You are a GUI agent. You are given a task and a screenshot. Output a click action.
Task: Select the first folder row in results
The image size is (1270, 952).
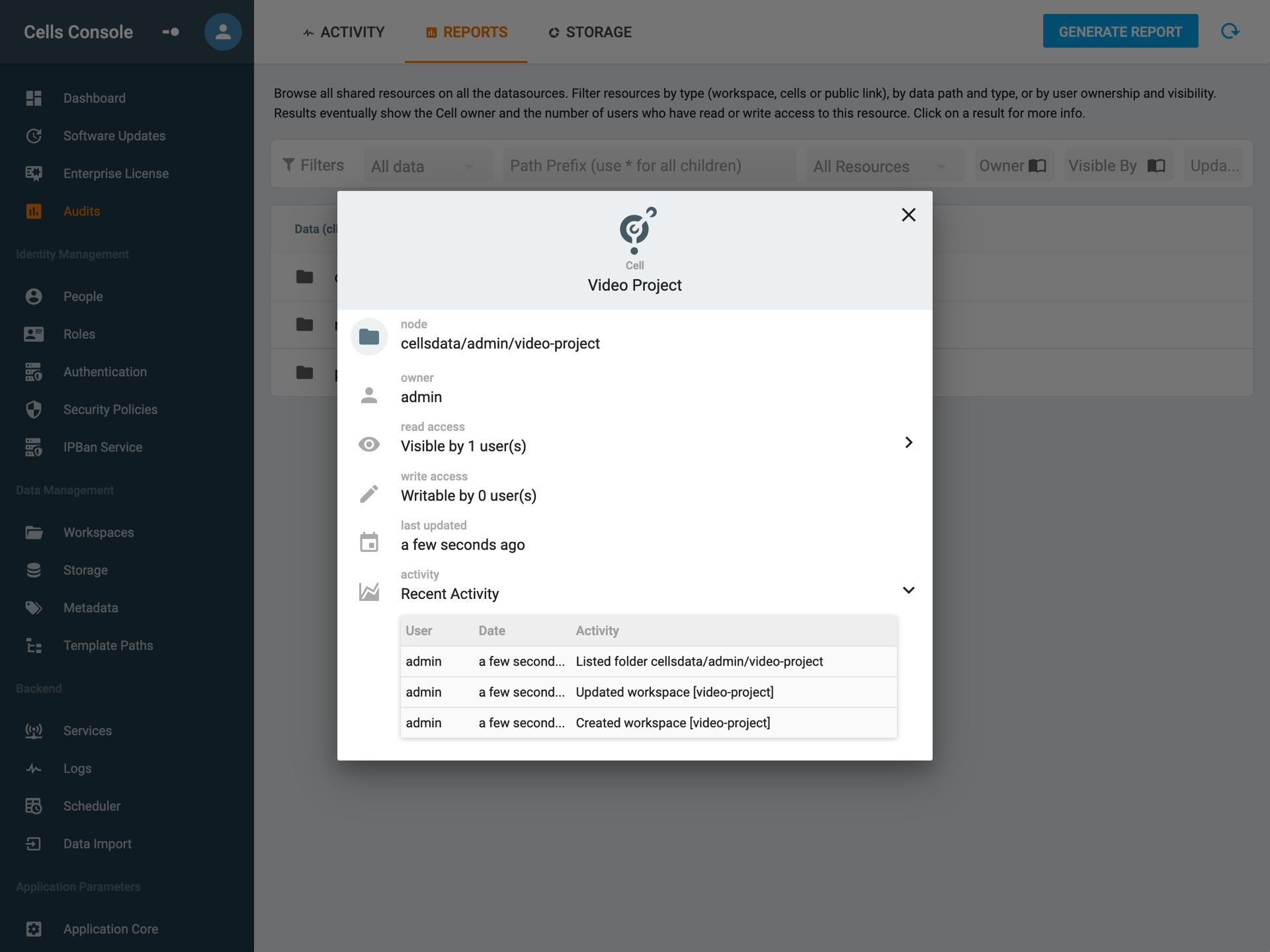762,277
